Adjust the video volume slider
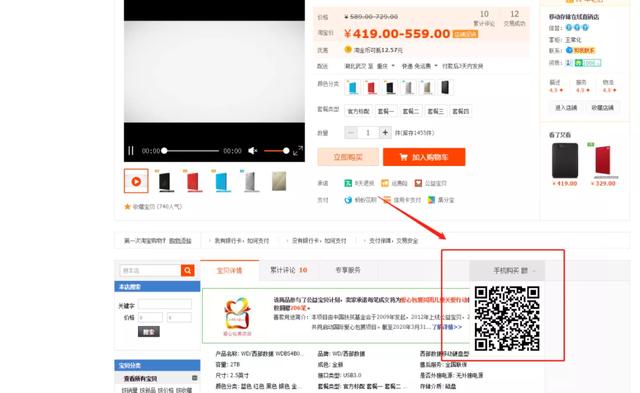 276,151
